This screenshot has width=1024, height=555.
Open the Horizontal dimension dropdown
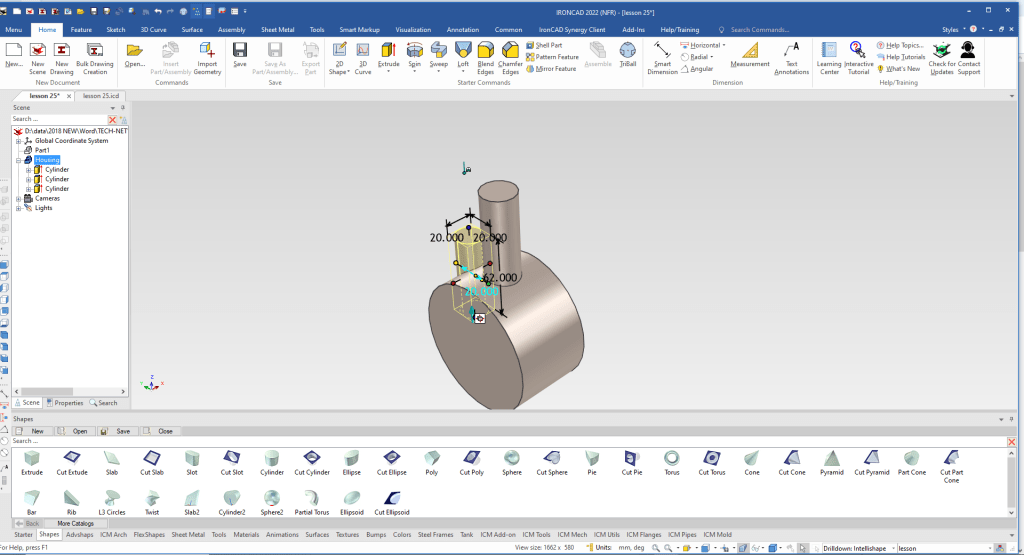(x=724, y=45)
